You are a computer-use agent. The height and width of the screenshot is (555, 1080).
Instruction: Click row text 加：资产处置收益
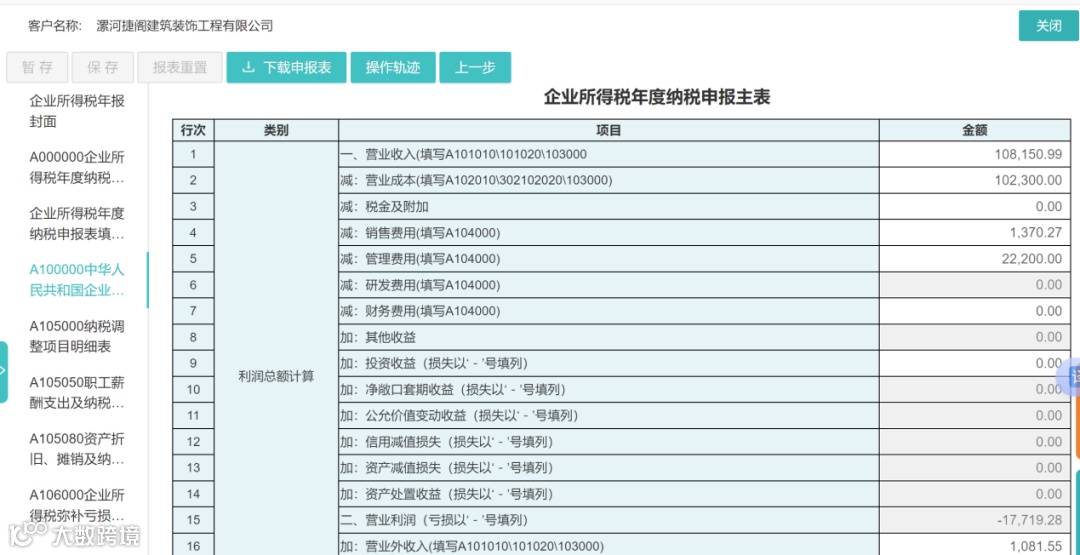[x=447, y=494]
